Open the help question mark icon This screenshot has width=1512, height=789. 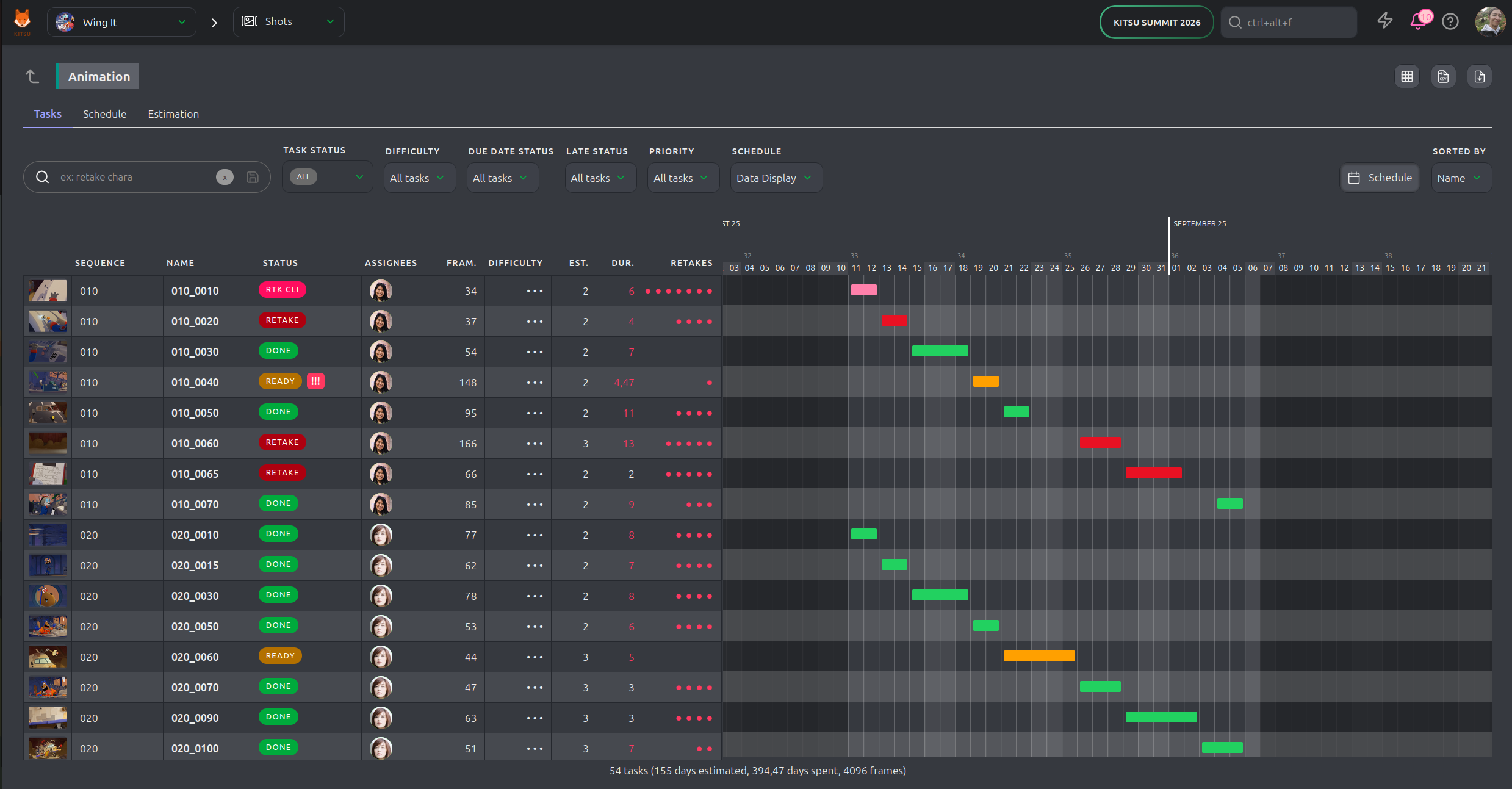tap(1450, 22)
